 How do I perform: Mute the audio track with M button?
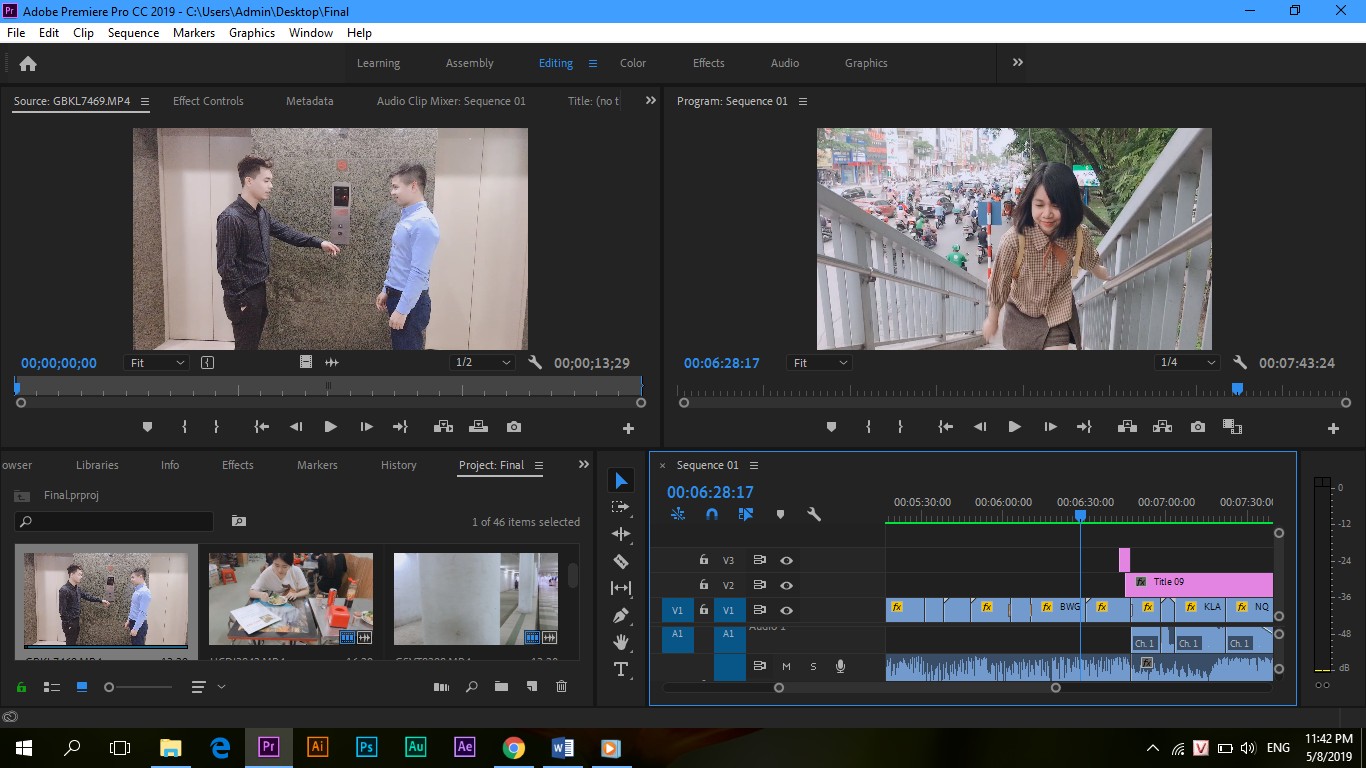point(786,667)
